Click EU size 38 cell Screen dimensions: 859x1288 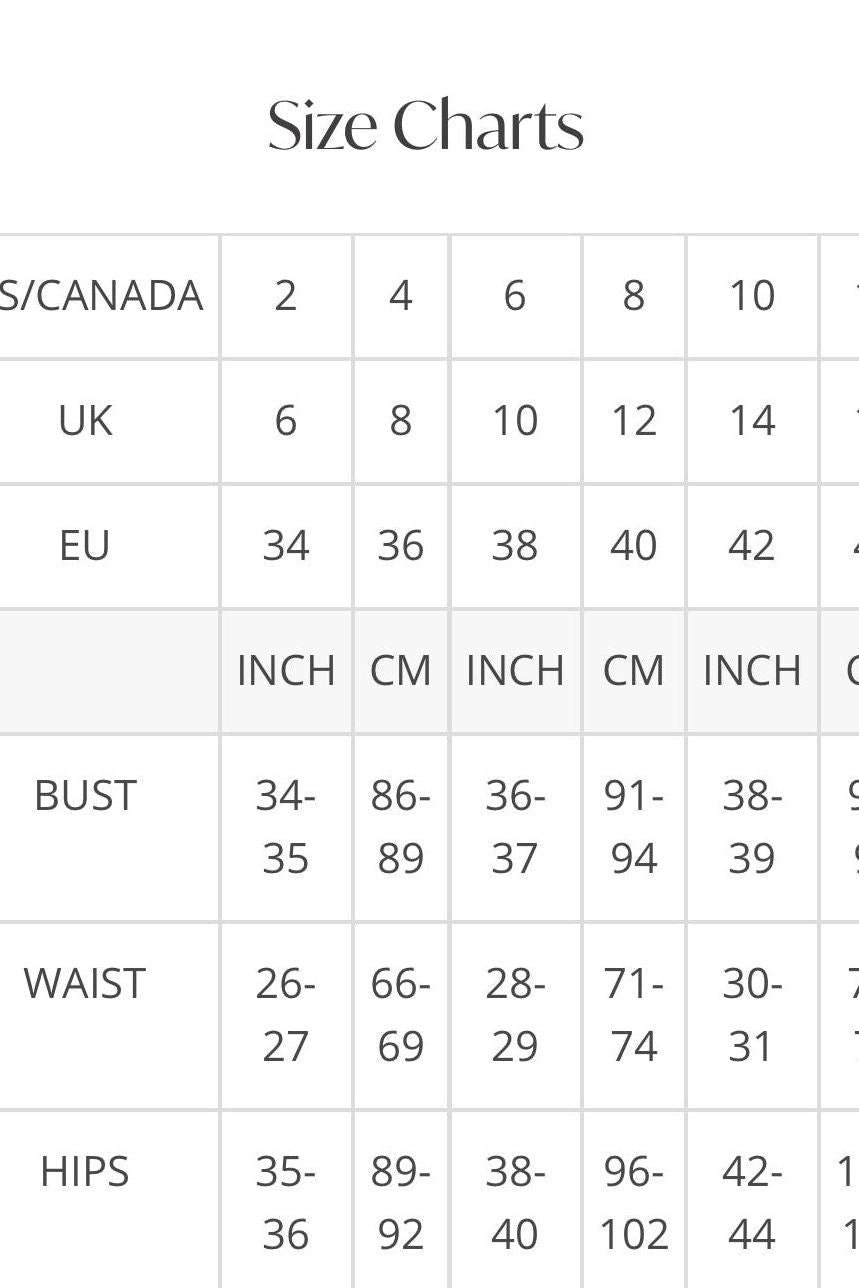click(515, 546)
